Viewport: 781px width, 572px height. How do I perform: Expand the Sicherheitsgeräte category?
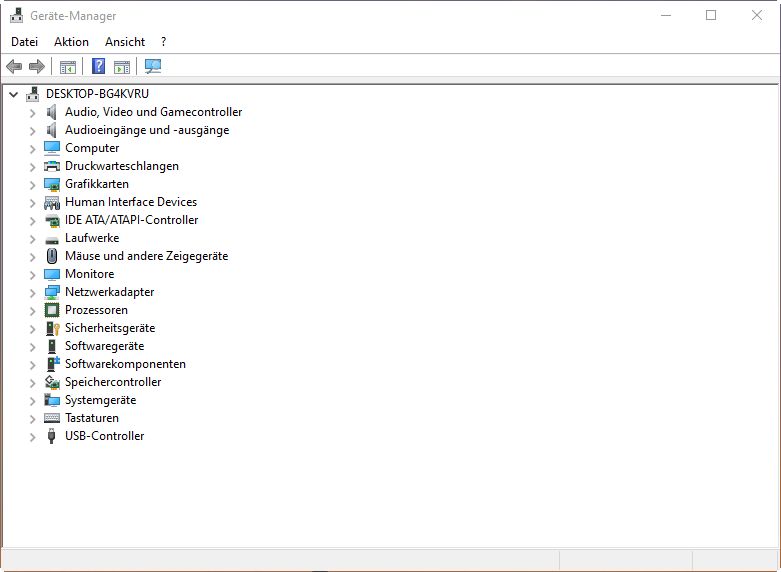pos(32,329)
